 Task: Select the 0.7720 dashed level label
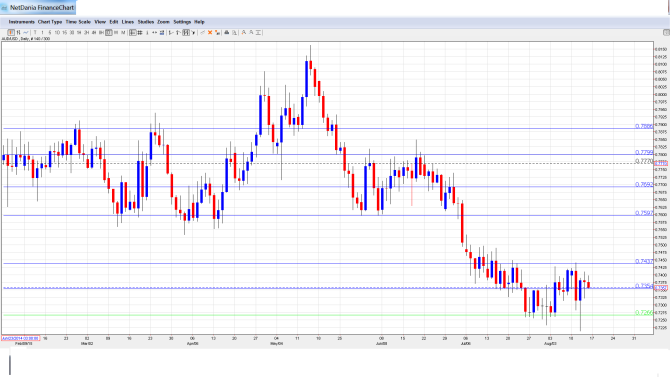click(x=644, y=161)
